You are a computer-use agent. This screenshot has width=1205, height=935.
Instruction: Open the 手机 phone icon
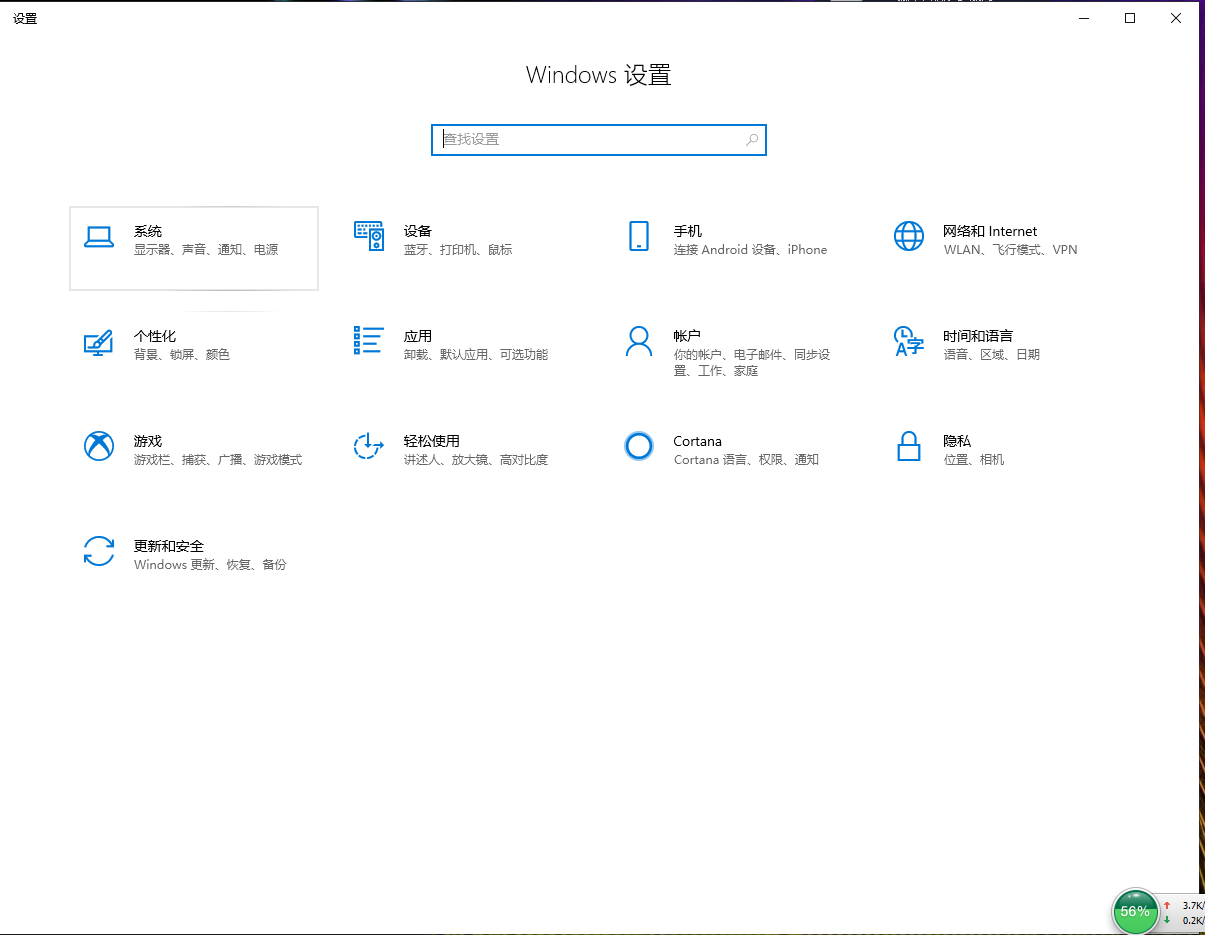[638, 236]
